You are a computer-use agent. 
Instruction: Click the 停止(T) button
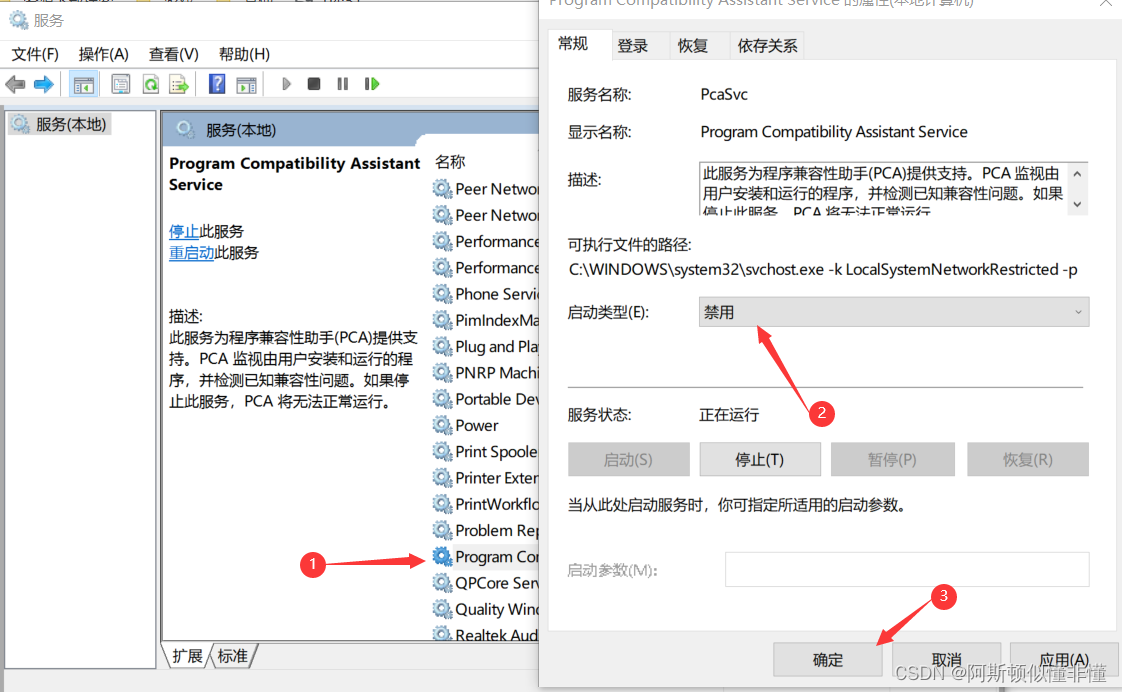(760, 459)
